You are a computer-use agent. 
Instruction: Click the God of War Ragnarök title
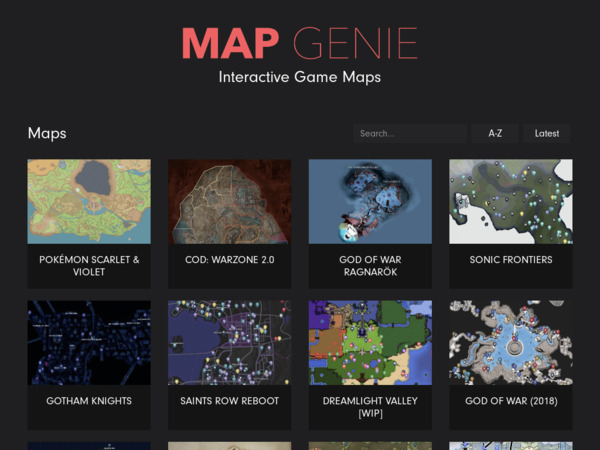click(370, 266)
